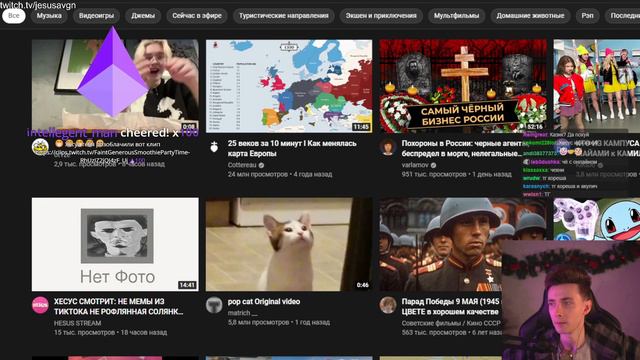Image resolution: width=640 pixels, height=360 pixels.
Task: Open title '25 веков за 10 минут'
Action: pyautogui.click(x=292, y=149)
